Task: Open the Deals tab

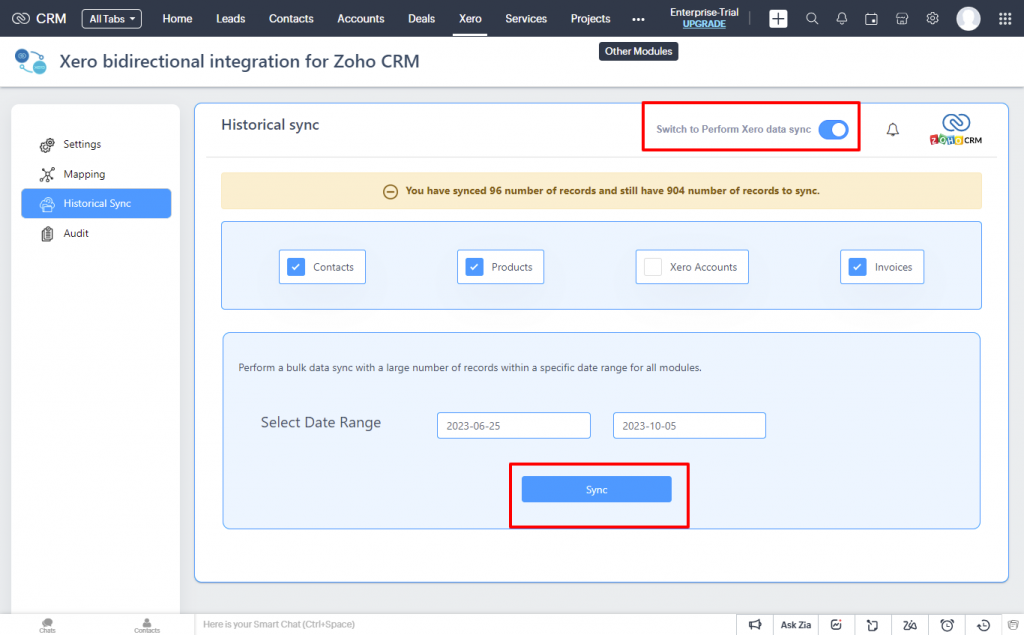Action: (x=421, y=19)
